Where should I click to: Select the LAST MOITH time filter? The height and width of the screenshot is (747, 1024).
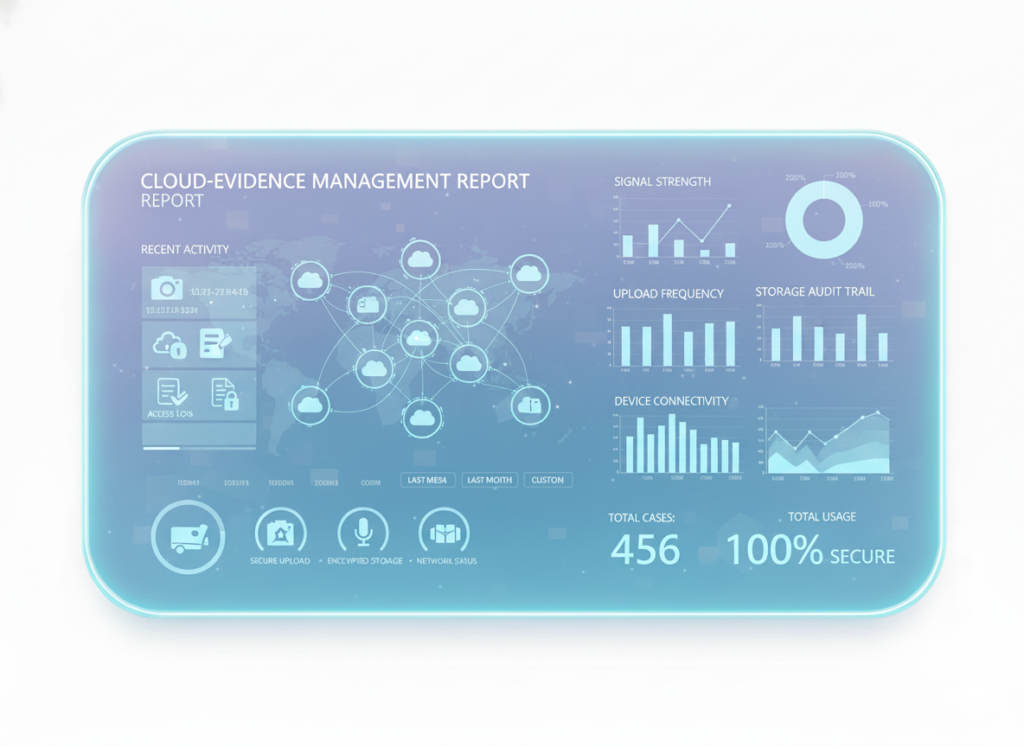[490, 480]
